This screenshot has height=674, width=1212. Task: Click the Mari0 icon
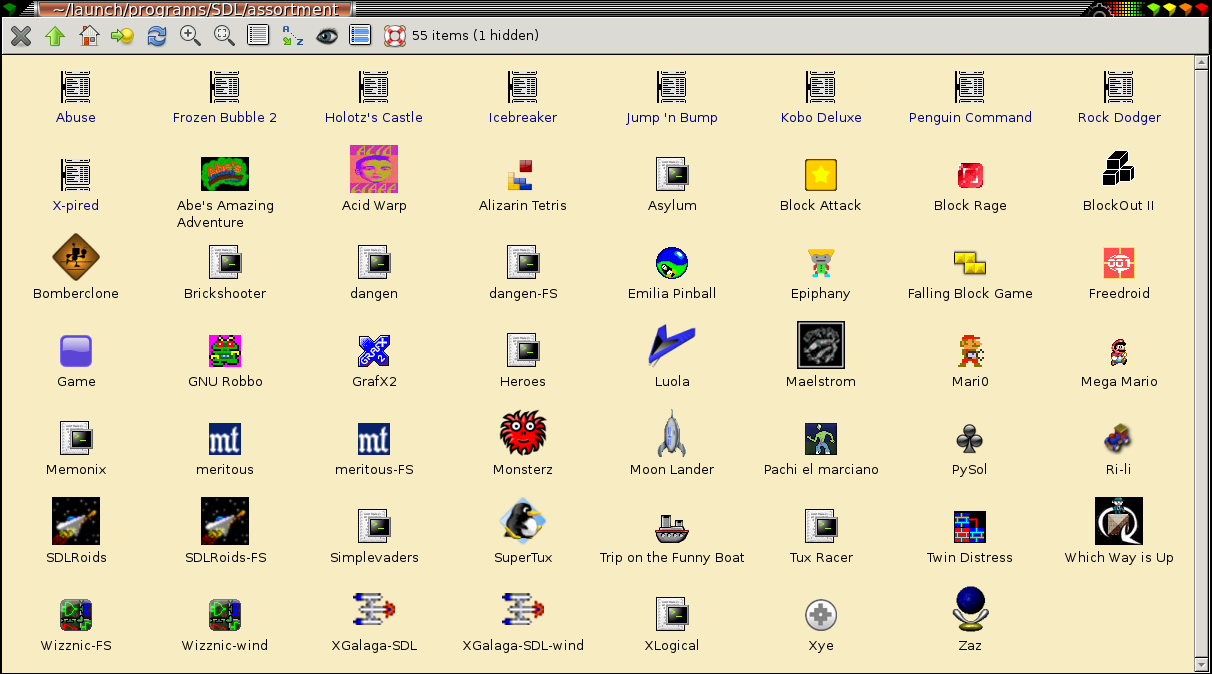coord(970,351)
